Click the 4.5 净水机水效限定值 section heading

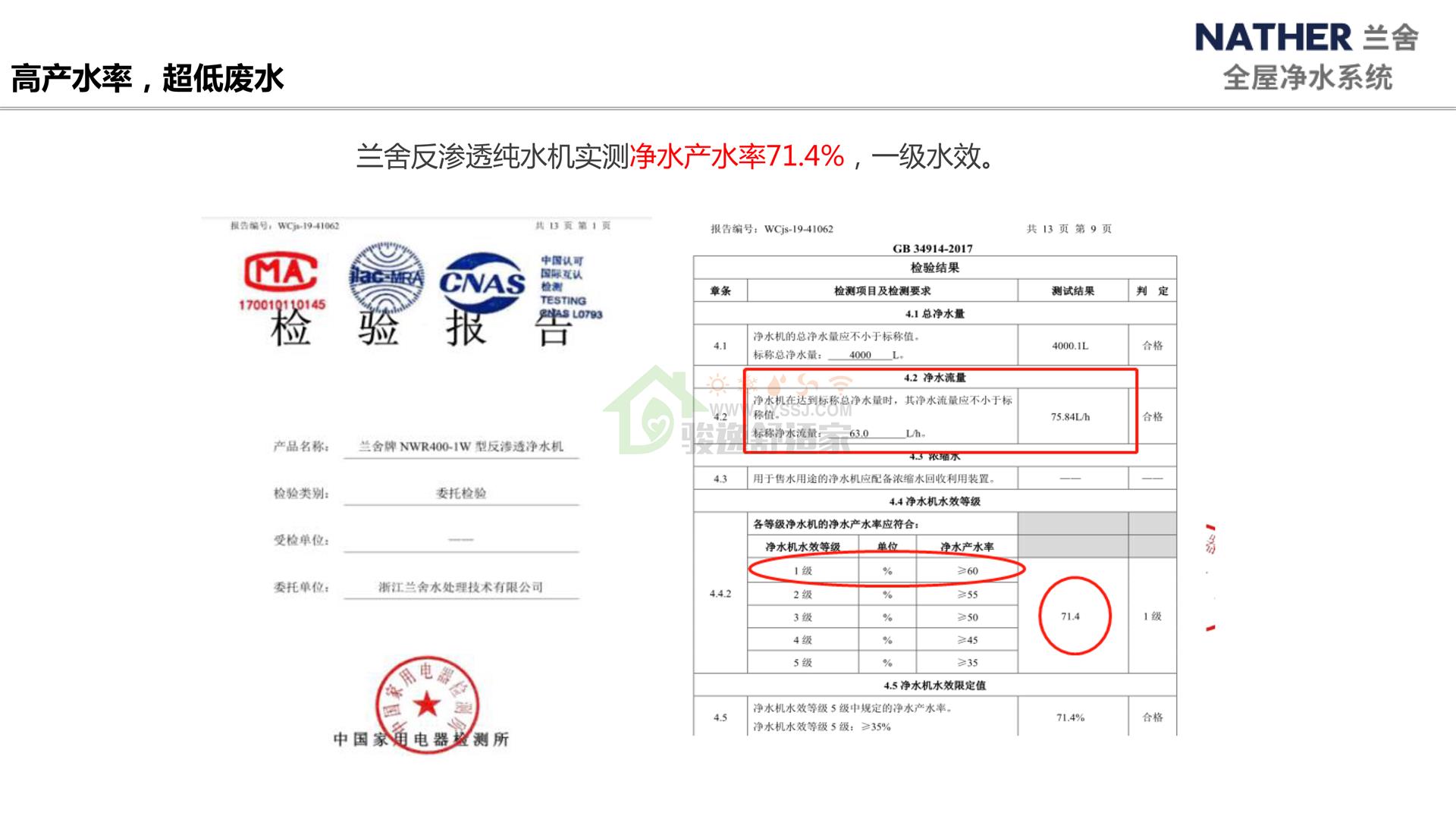[x=935, y=686]
